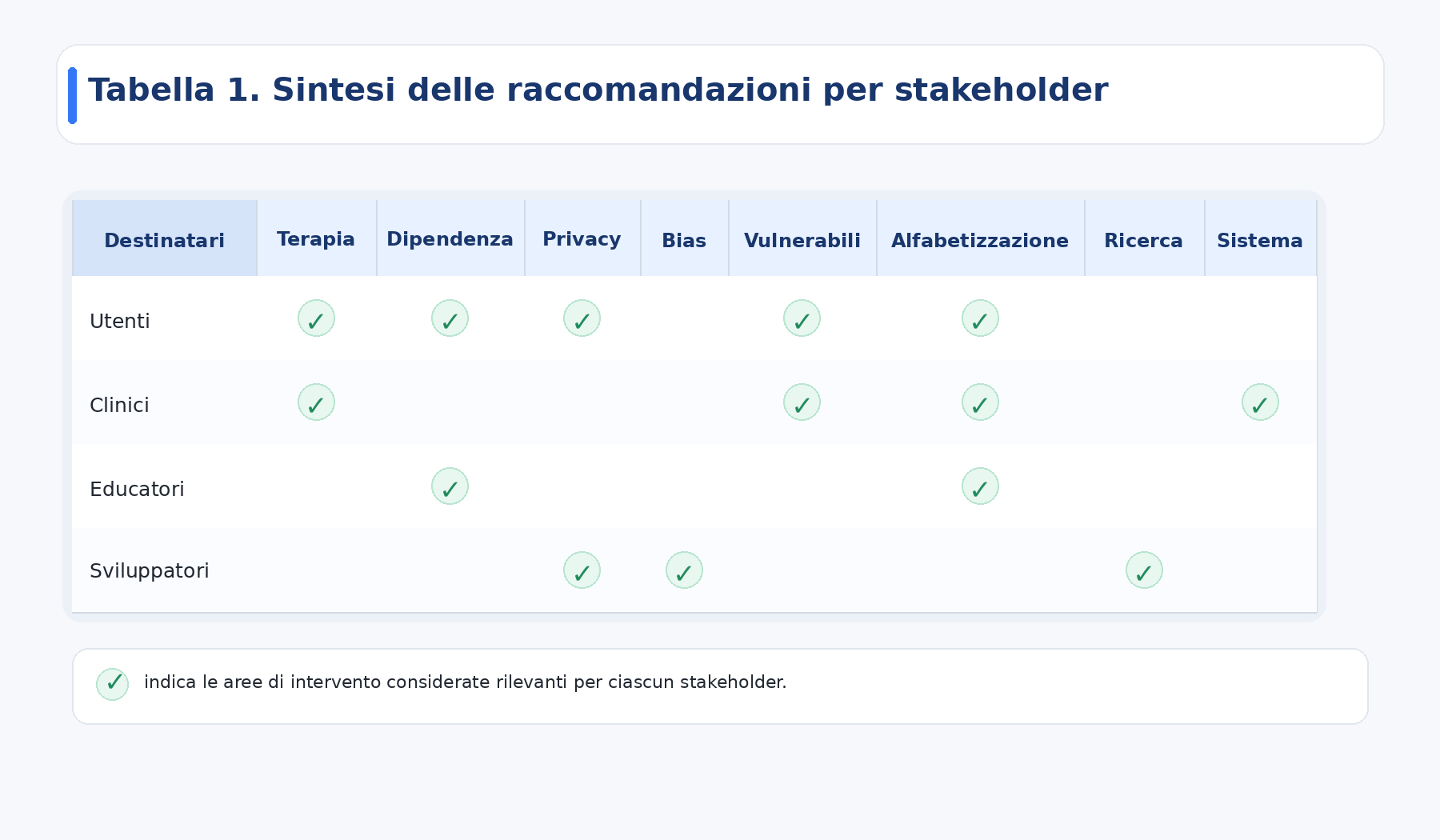This screenshot has height=840, width=1440.
Task: Select the Utenti Privacy checkmark
Action: click(x=582, y=318)
